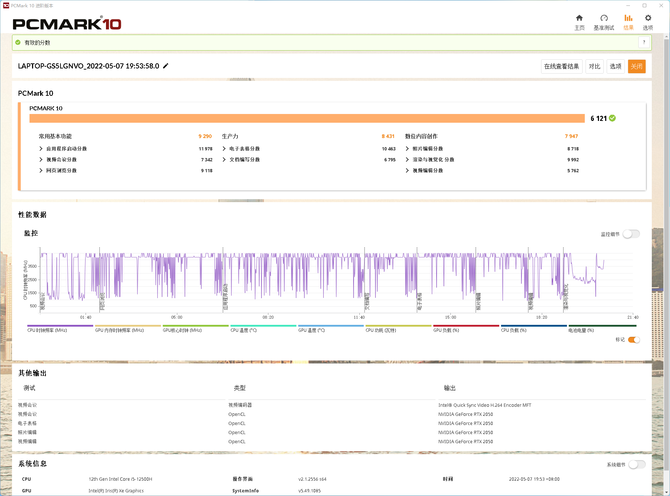
Task: Select CPU load (%) dark blue legend
Action: point(534,328)
